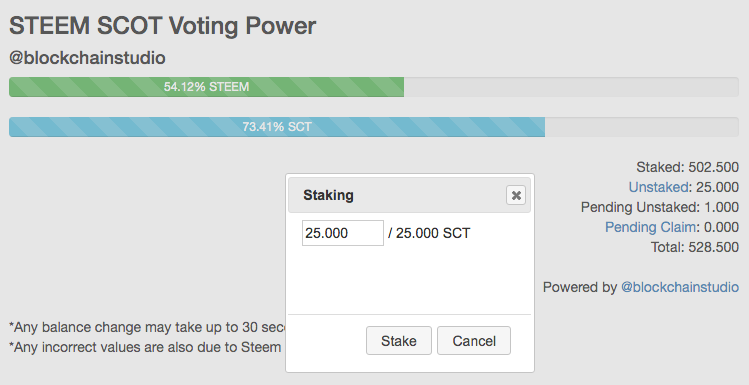This screenshot has width=749, height=385.
Task: Close the Staking dialog with X icon
Action: coord(516,195)
